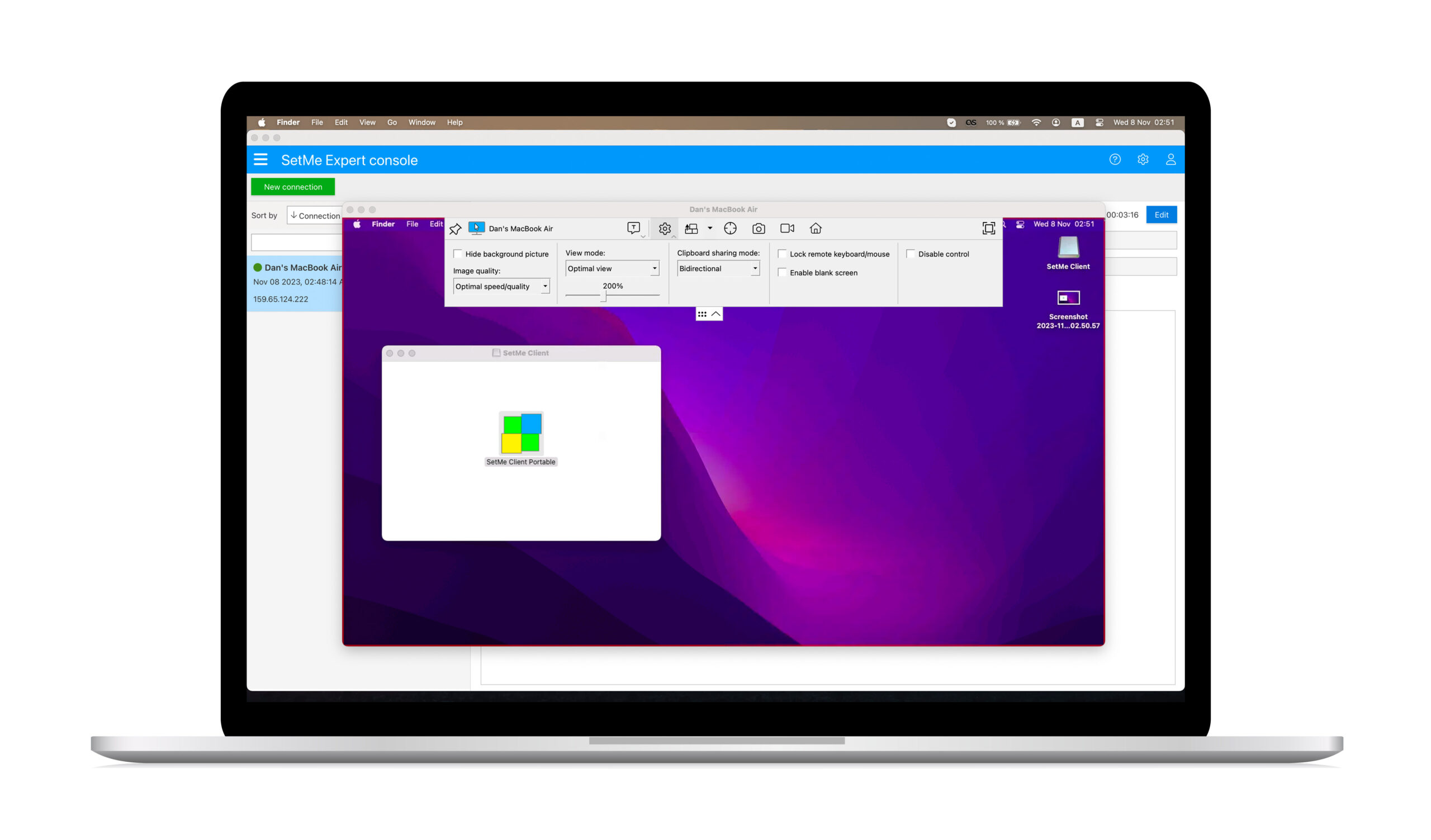1431x840 pixels.
Task: Click the fit-to-screen/view icon in toolbar
Action: tap(988, 228)
